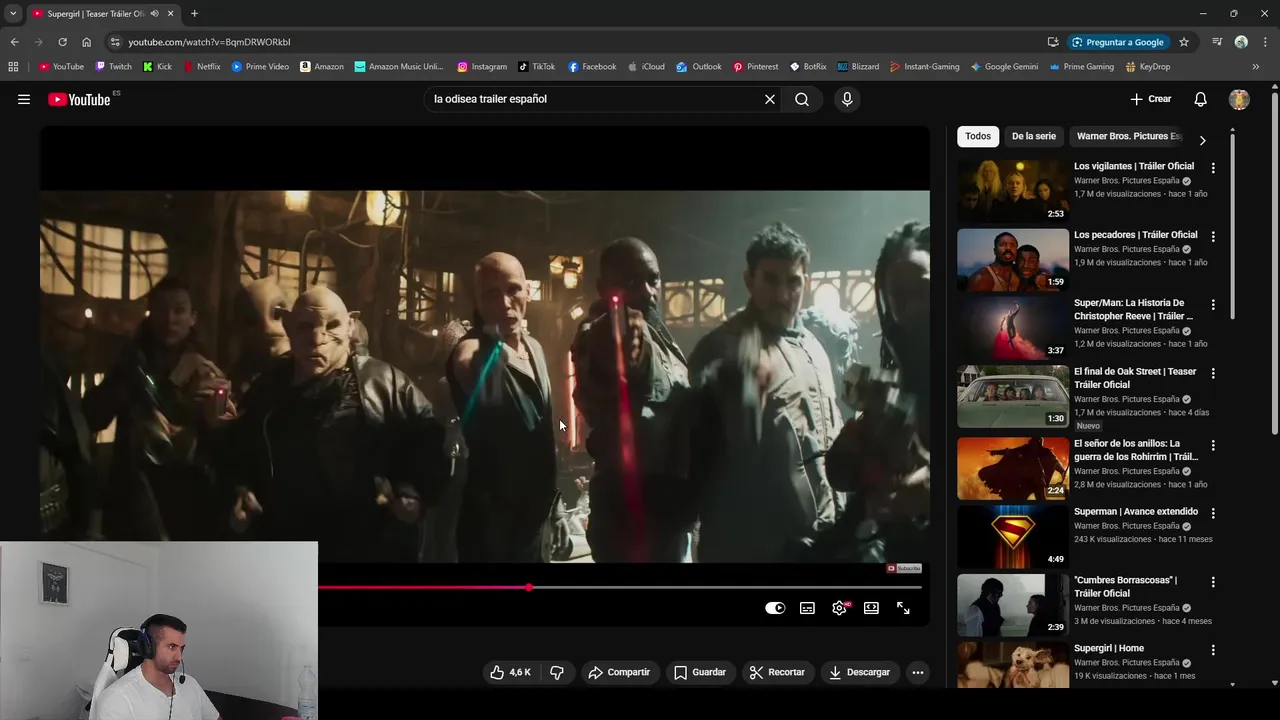1280x720 pixels.
Task: Open the YouTube guide hamburger menu
Action: (24, 99)
